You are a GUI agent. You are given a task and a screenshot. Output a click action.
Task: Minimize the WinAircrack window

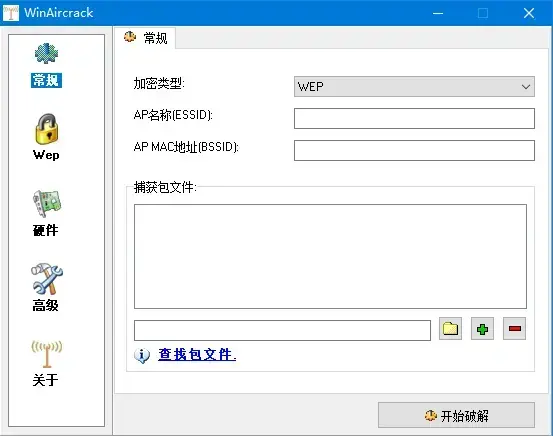pos(438,13)
